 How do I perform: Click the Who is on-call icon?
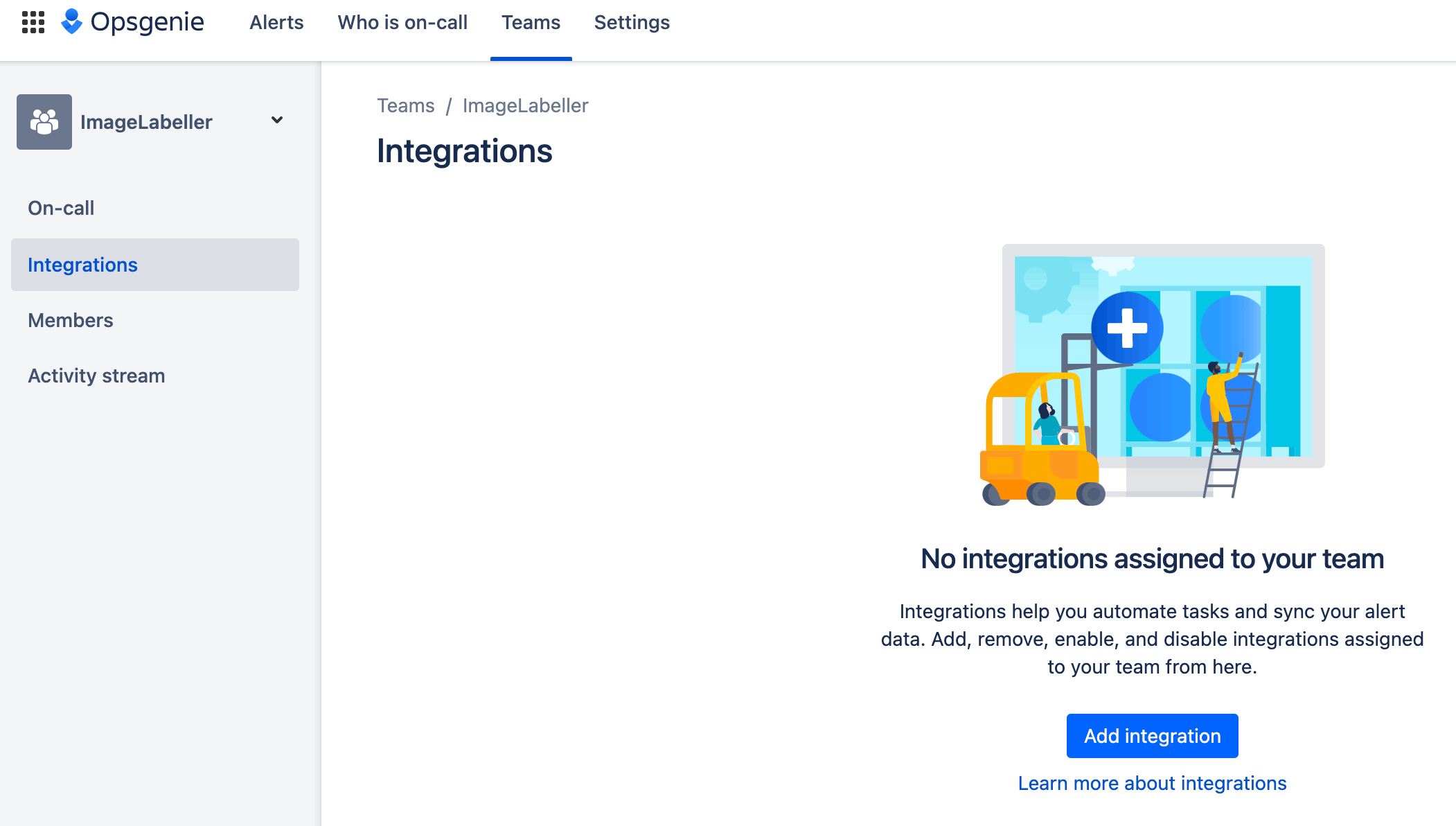click(x=402, y=22)
